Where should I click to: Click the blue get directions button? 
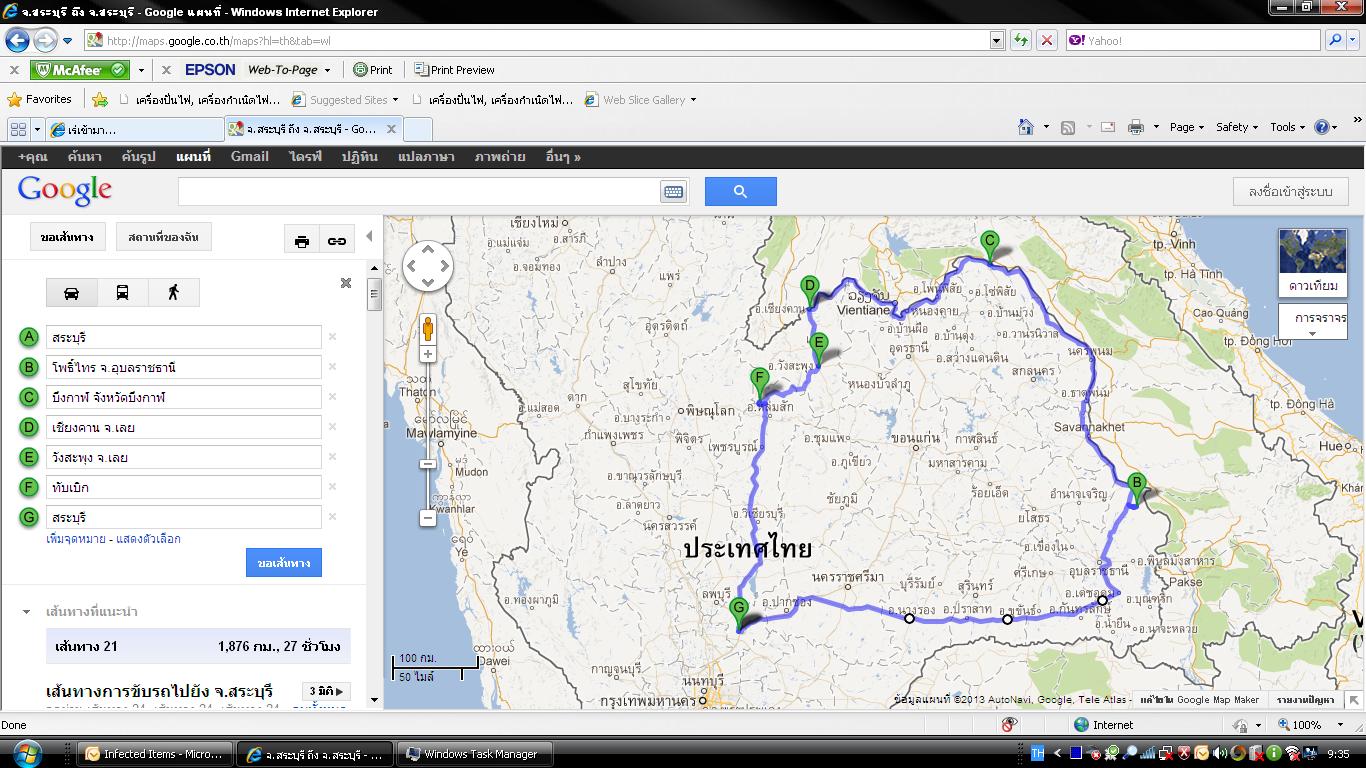284,563
